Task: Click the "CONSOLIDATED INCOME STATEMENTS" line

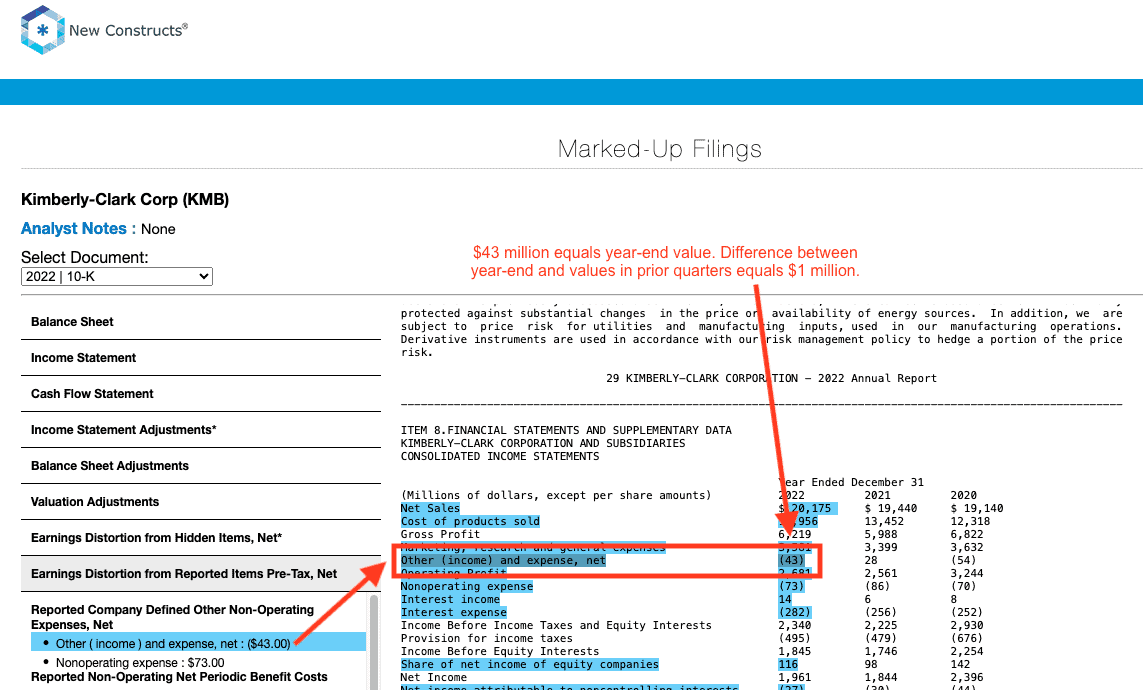Action: coord(500,457)
